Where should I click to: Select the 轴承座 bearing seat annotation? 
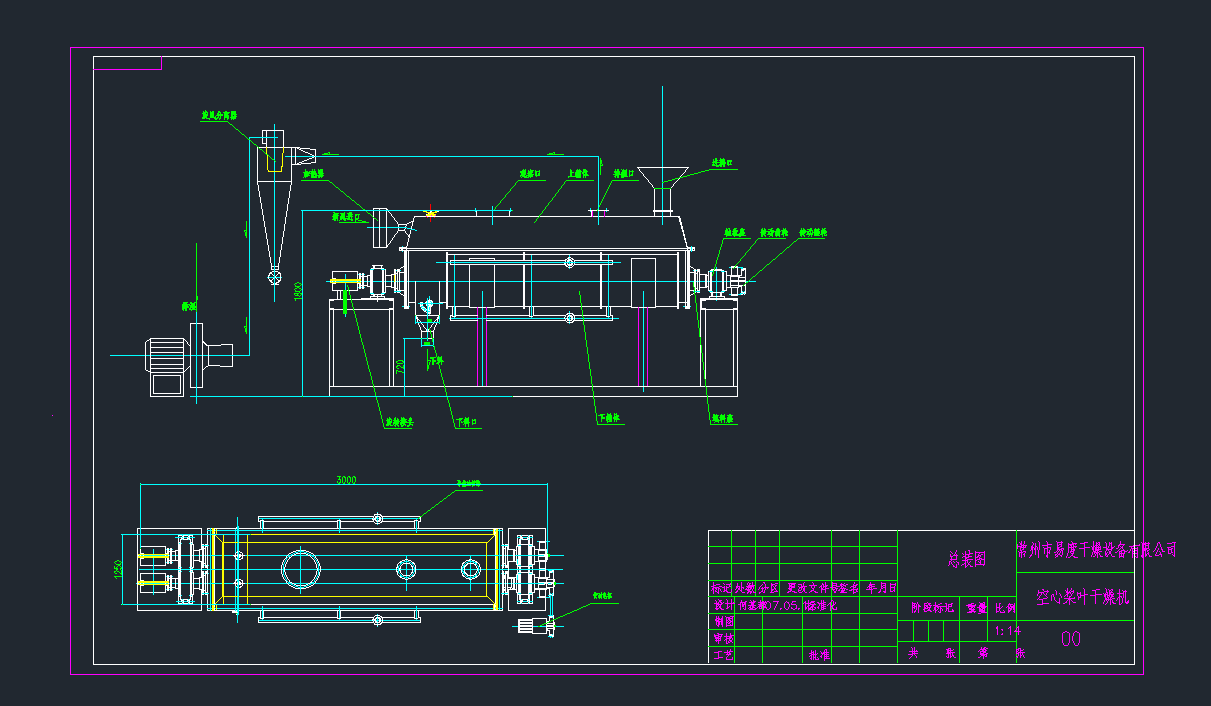pos(734,233)
